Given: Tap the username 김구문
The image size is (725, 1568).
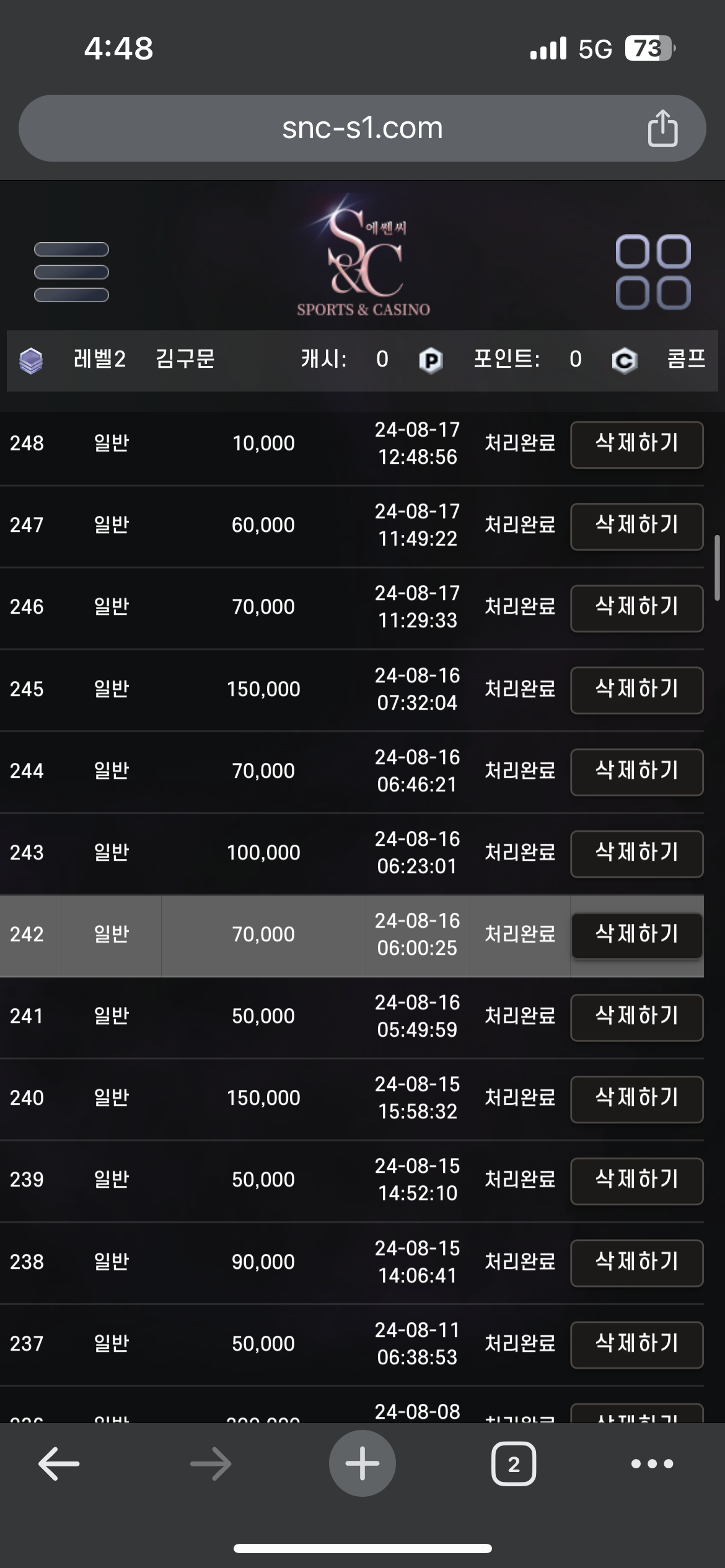Looking at the screenshot, I should [185, 359].
